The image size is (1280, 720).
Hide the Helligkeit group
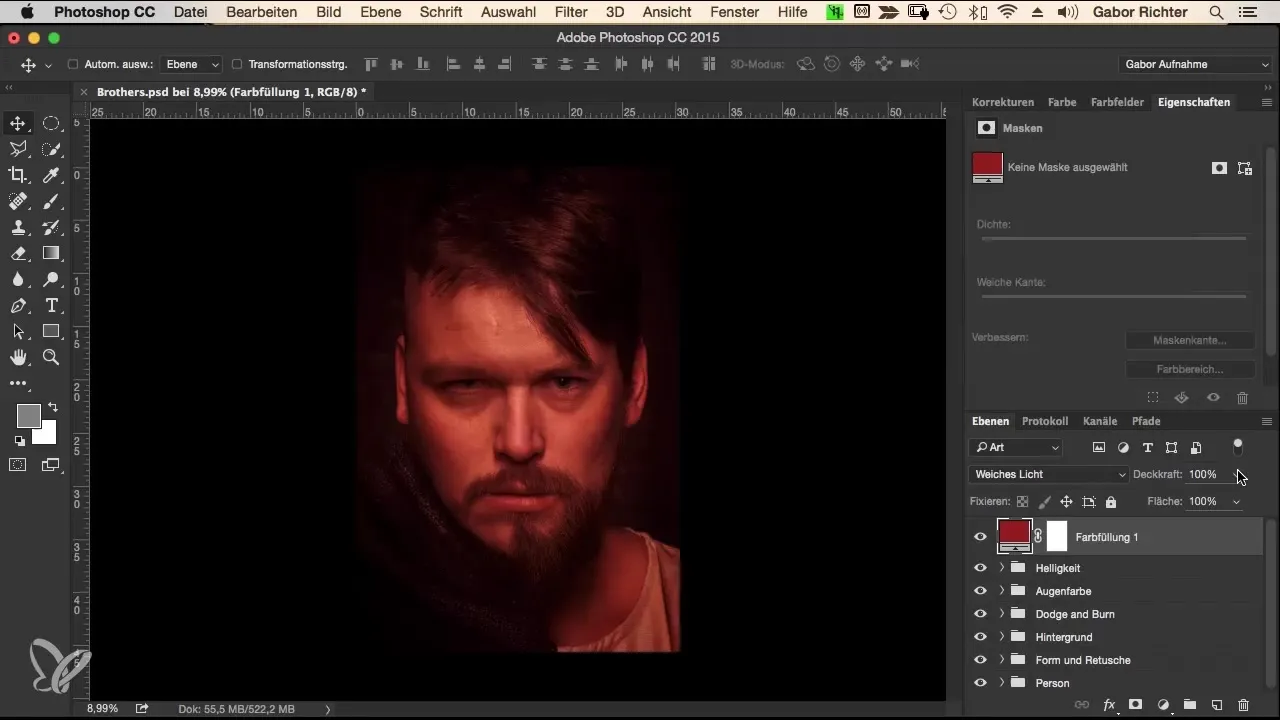point(980,568)
